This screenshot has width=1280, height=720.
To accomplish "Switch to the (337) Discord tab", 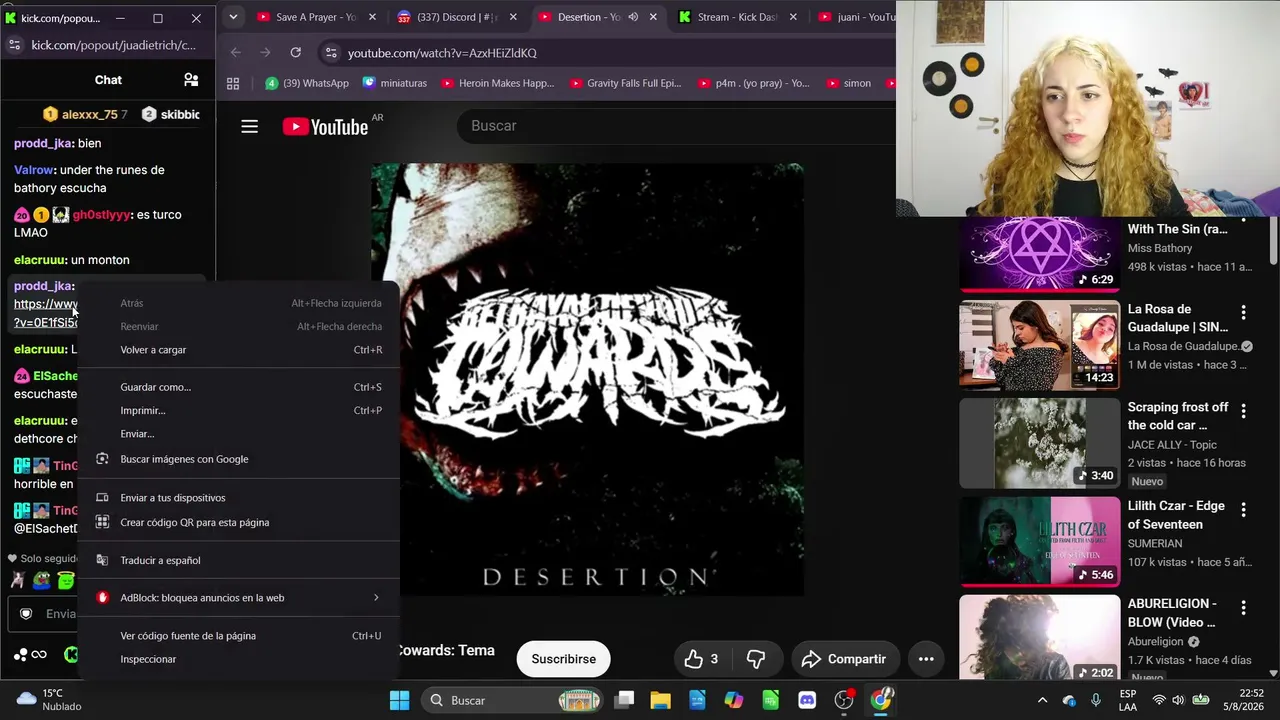I will pyautogui.click(x=457, y=17).
